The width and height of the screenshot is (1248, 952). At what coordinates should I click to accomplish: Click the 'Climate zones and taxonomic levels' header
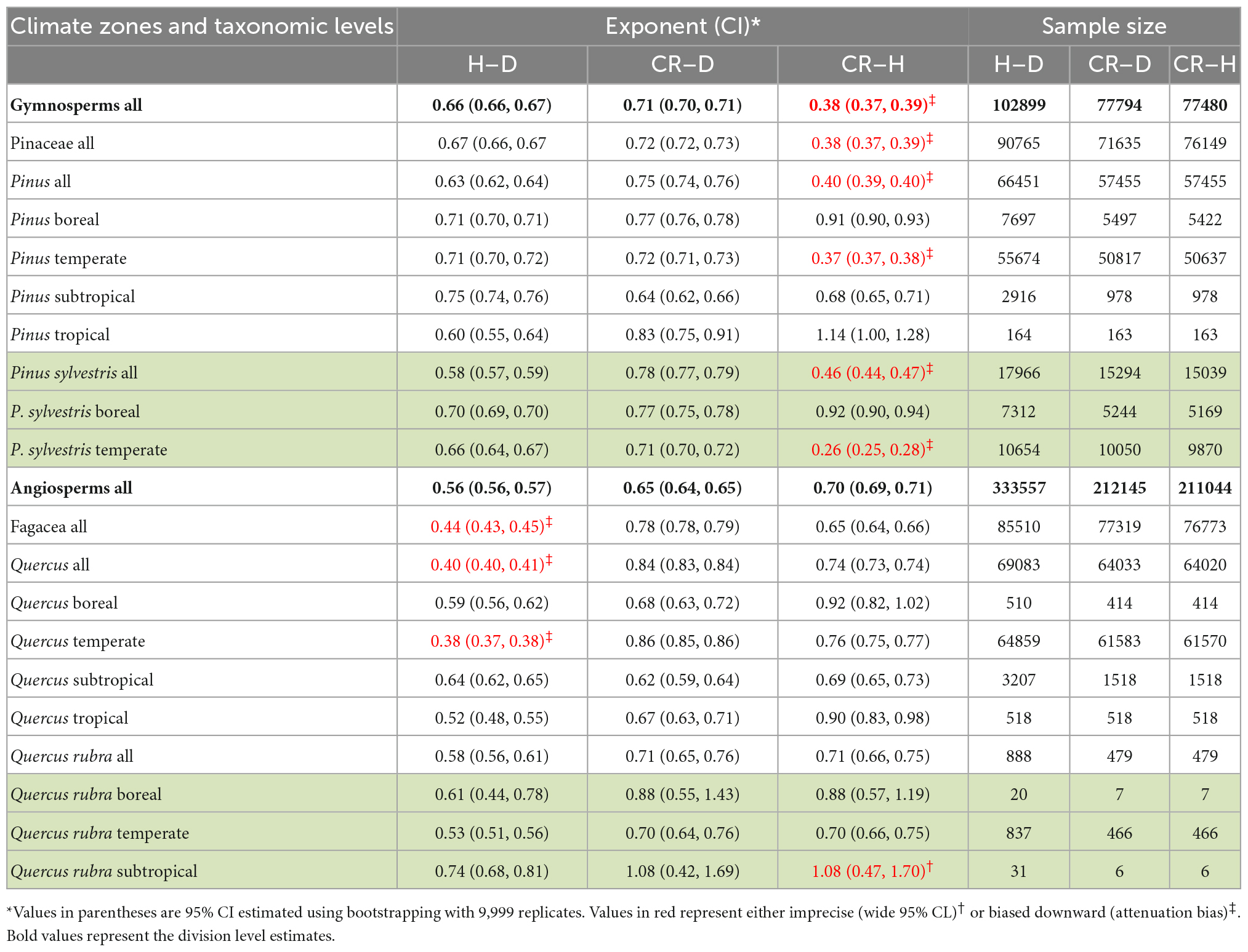(x=202, y=26)
